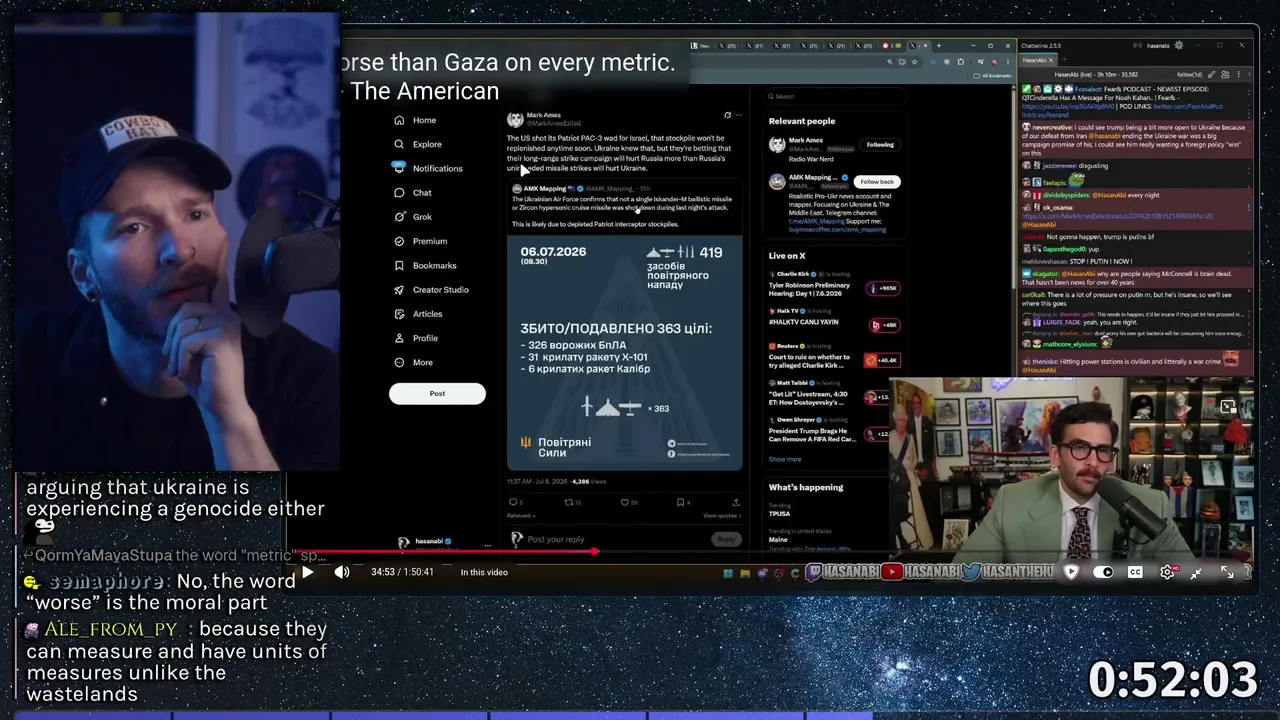The width and height of the screenshot is (1280, 720).
Task: Open the t.me/AMK_Mapping link
Action: (x=816, y=220)
